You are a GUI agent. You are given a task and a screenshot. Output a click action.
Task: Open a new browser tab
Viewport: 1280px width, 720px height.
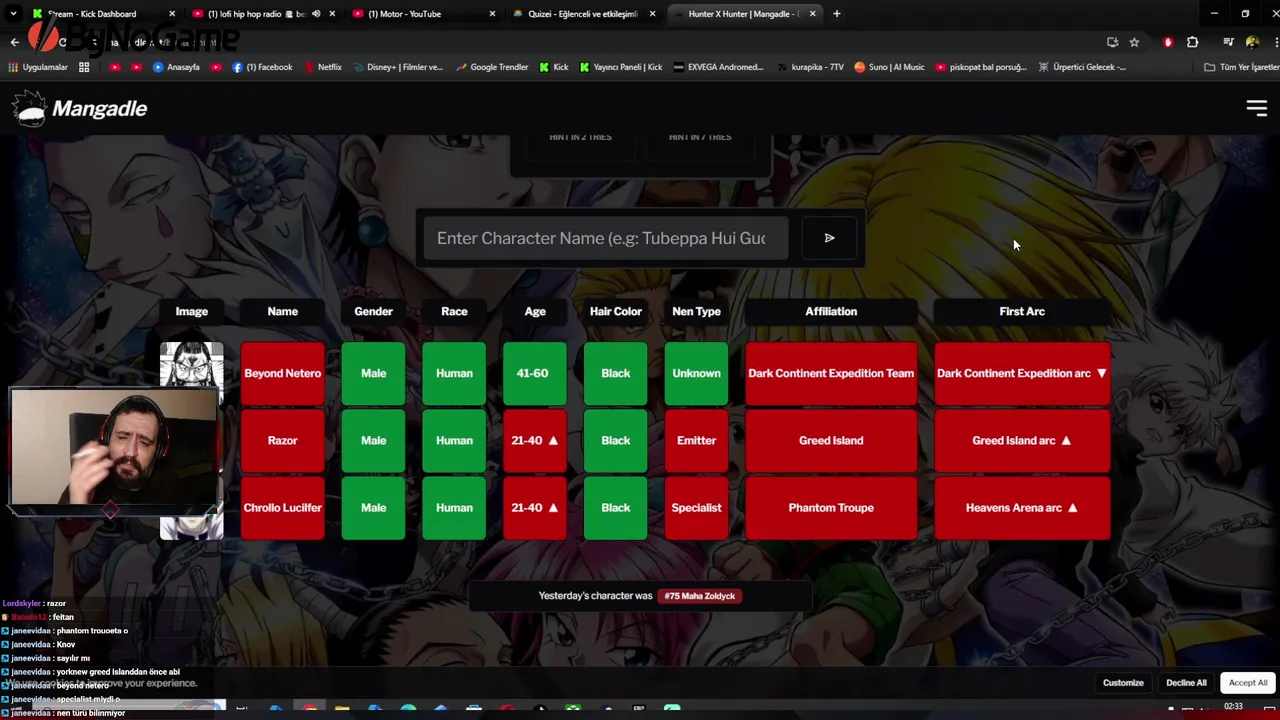pyautogui.click(x=836, y=14)
